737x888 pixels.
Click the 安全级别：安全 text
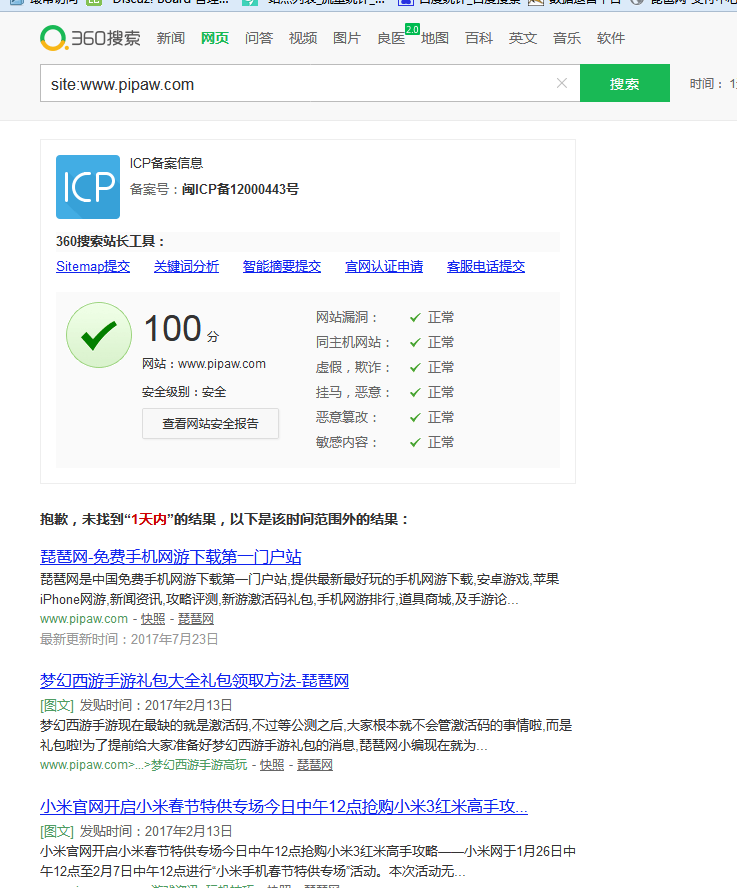pyautogui.click(x=184, y=392)
